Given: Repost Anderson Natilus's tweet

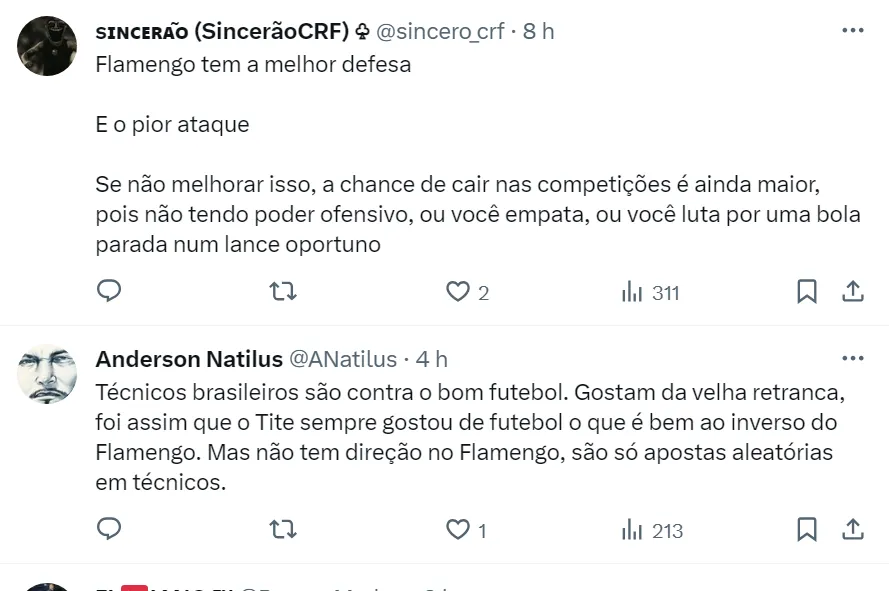Looking at the screenshot, I should tap(284, 529).
